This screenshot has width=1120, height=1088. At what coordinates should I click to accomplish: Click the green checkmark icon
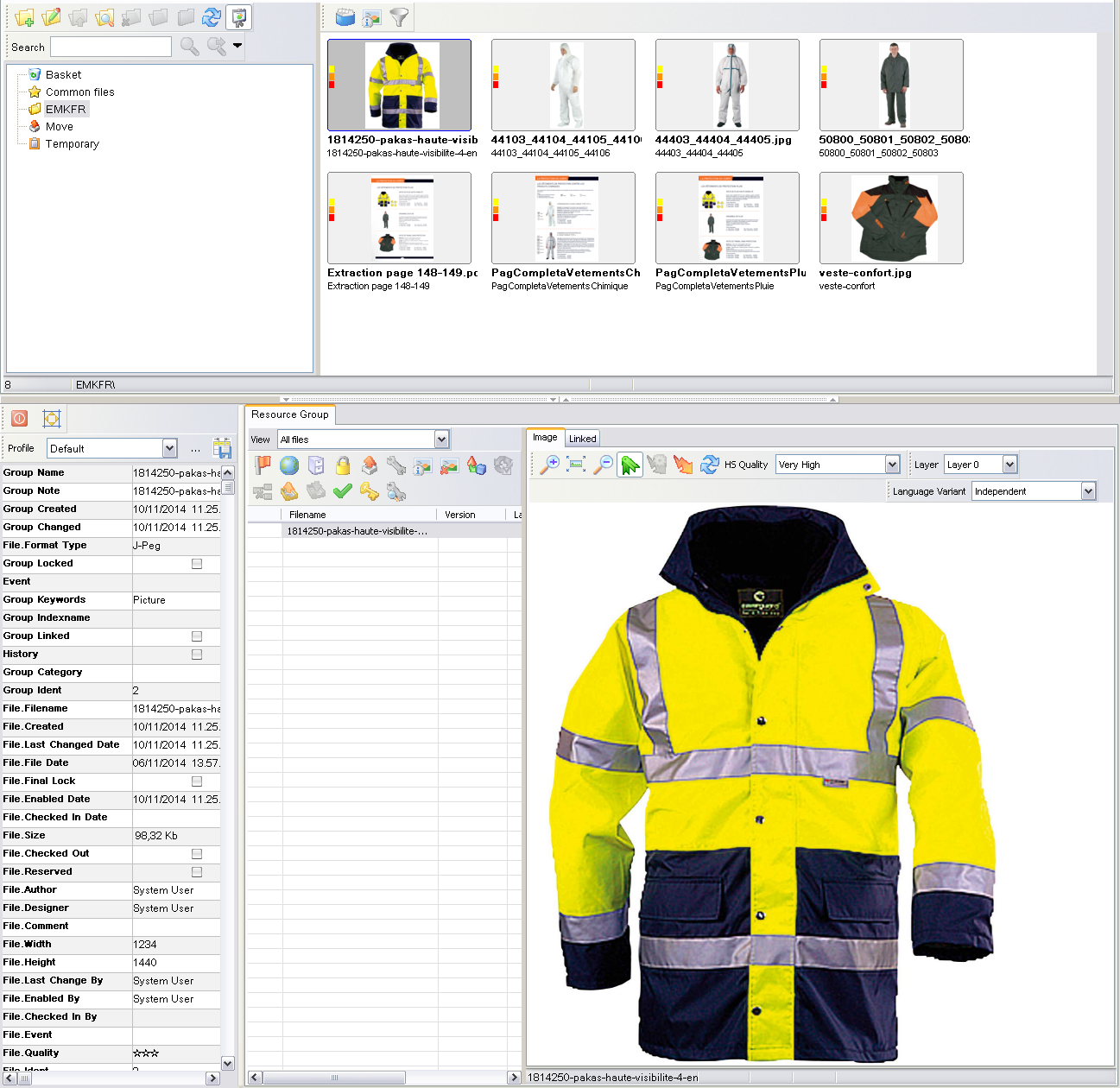343,491
